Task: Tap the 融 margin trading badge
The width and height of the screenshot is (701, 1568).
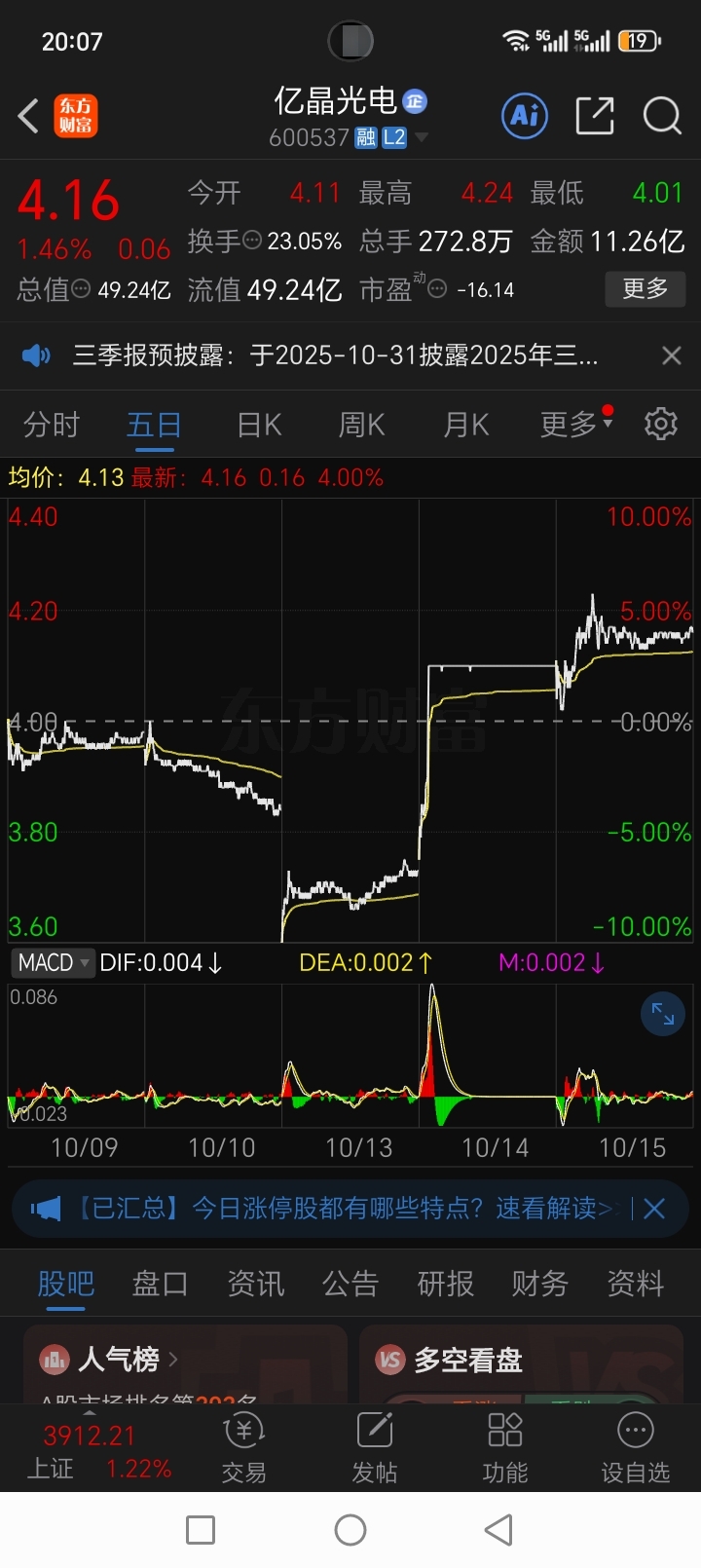Action: click(x=366, y=138)
